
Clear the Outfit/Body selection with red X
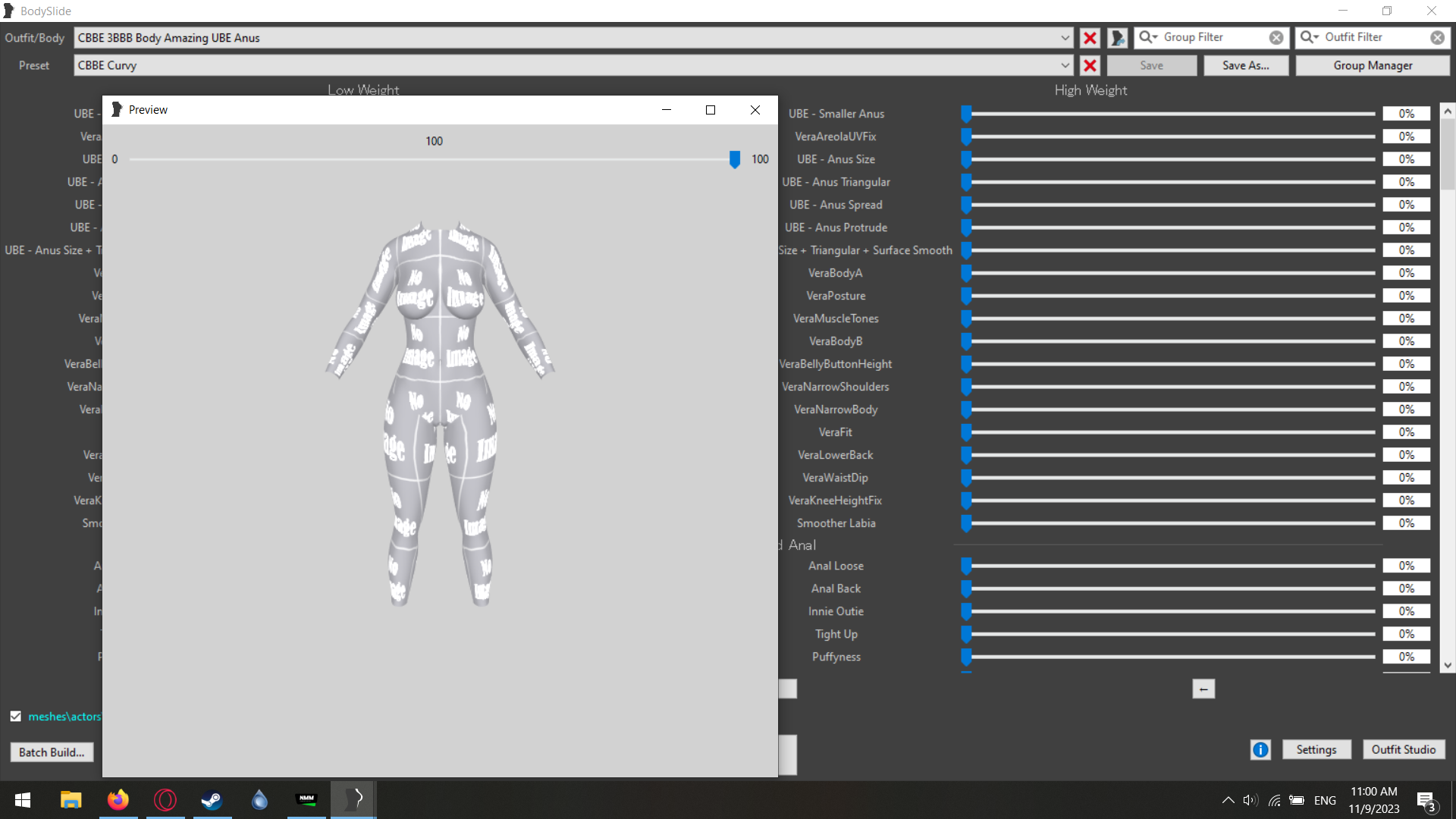(1090, 38)
